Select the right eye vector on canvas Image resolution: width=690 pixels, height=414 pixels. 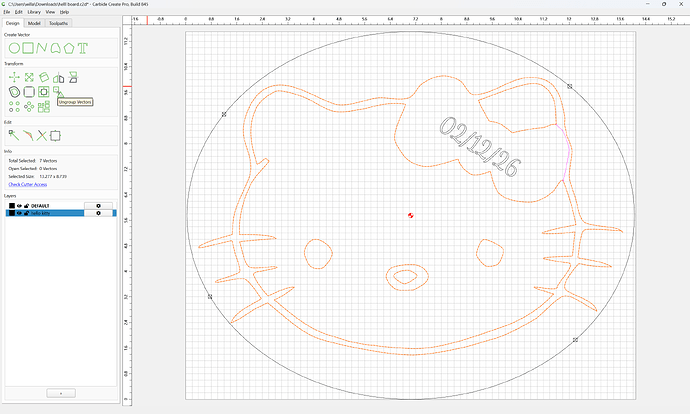point(490,253)
